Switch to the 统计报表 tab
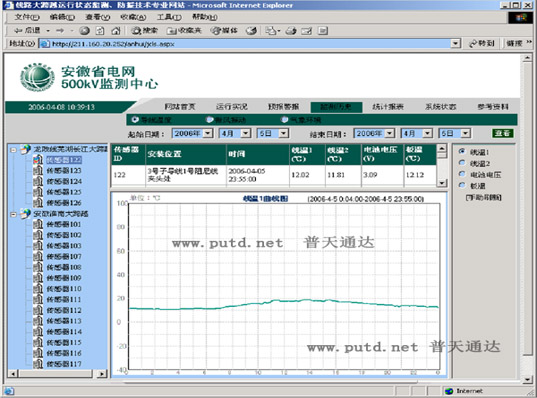The image size is (537, 398). 388,107
